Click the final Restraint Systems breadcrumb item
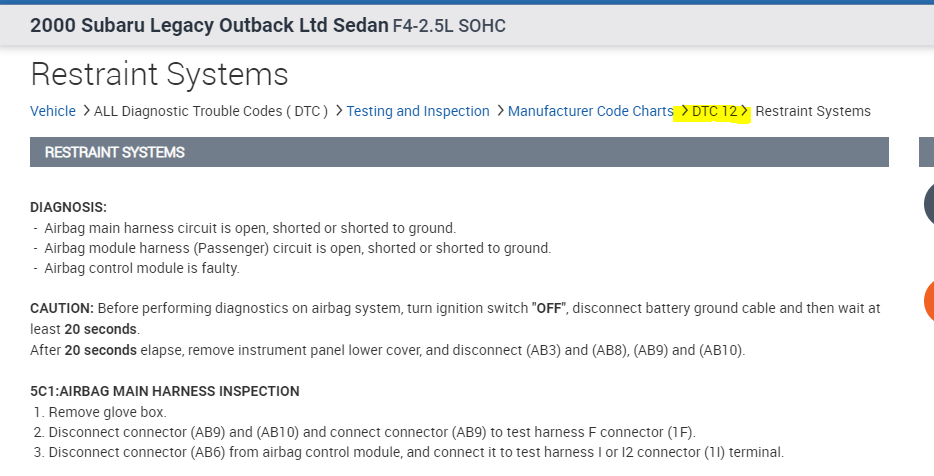Viewport: 934px width, 476px height. (813, 111)
